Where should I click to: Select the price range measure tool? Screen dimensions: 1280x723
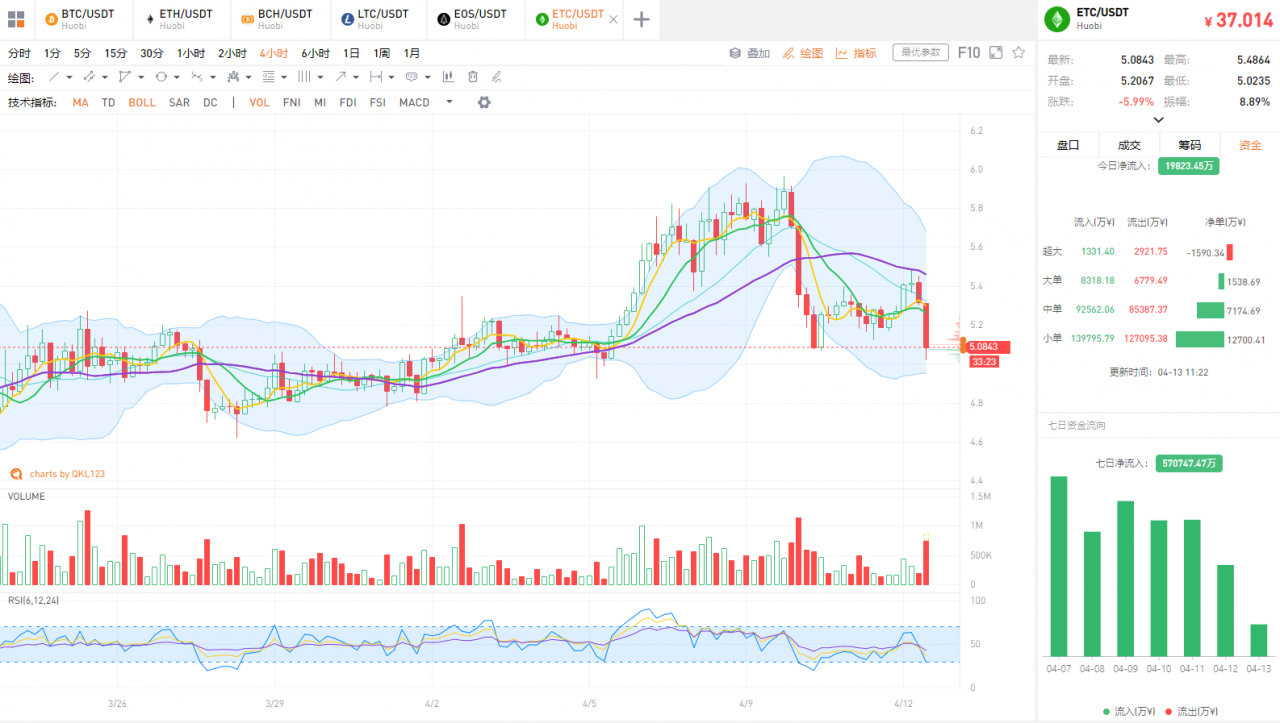[x=376, y=77]
